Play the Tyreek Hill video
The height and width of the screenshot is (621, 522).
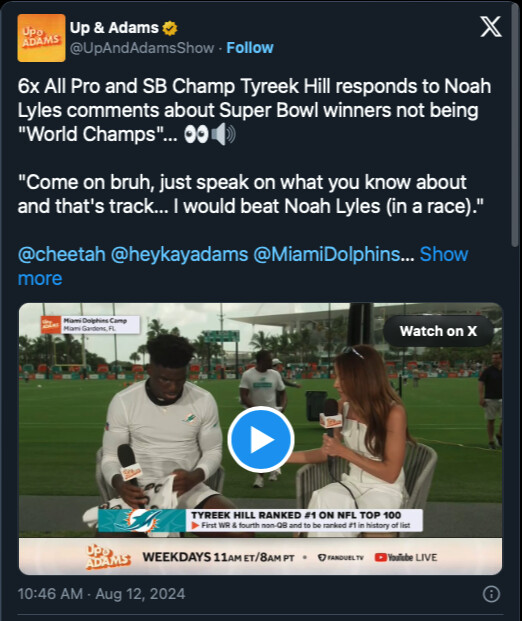coord(261,439)
